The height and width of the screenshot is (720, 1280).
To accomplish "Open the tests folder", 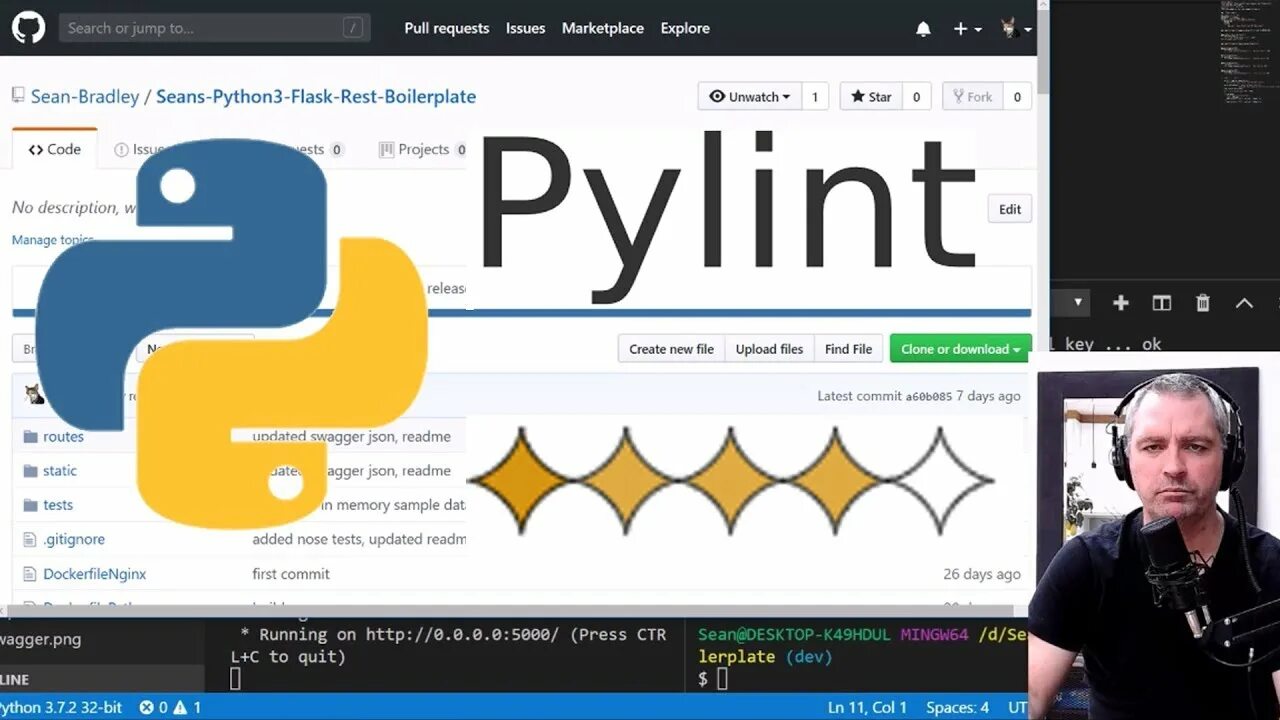I will coord(58,505).
